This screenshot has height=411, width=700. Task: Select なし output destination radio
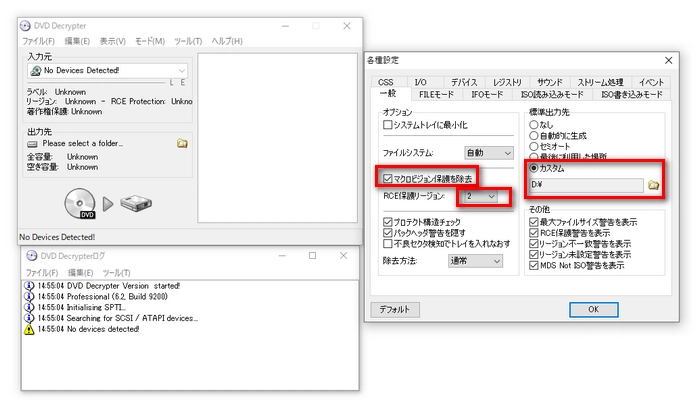[x=533, y=125]
